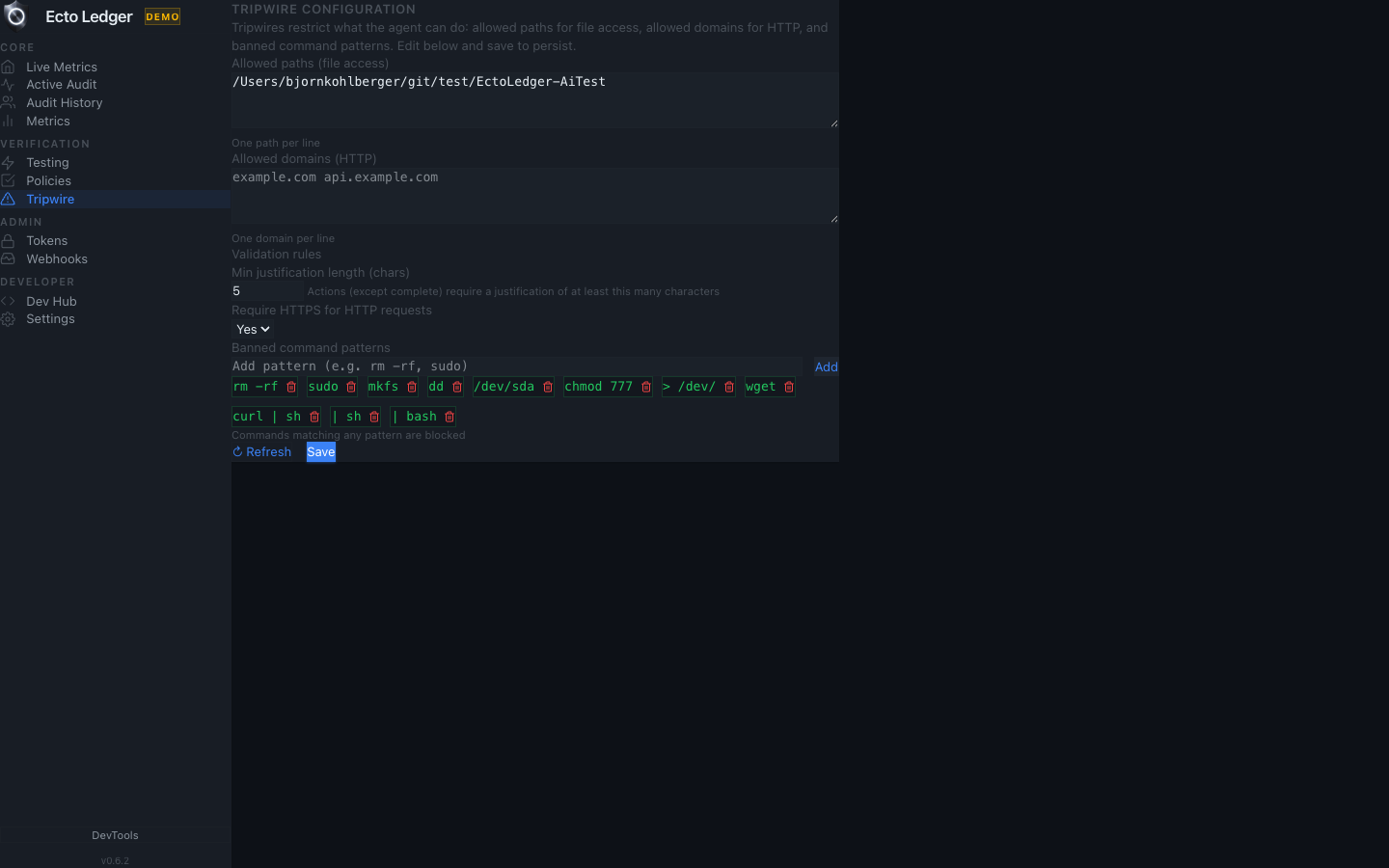
Task: Focus the Allowed domains text area
Action: pyautogui.click(x=534, y=195)
